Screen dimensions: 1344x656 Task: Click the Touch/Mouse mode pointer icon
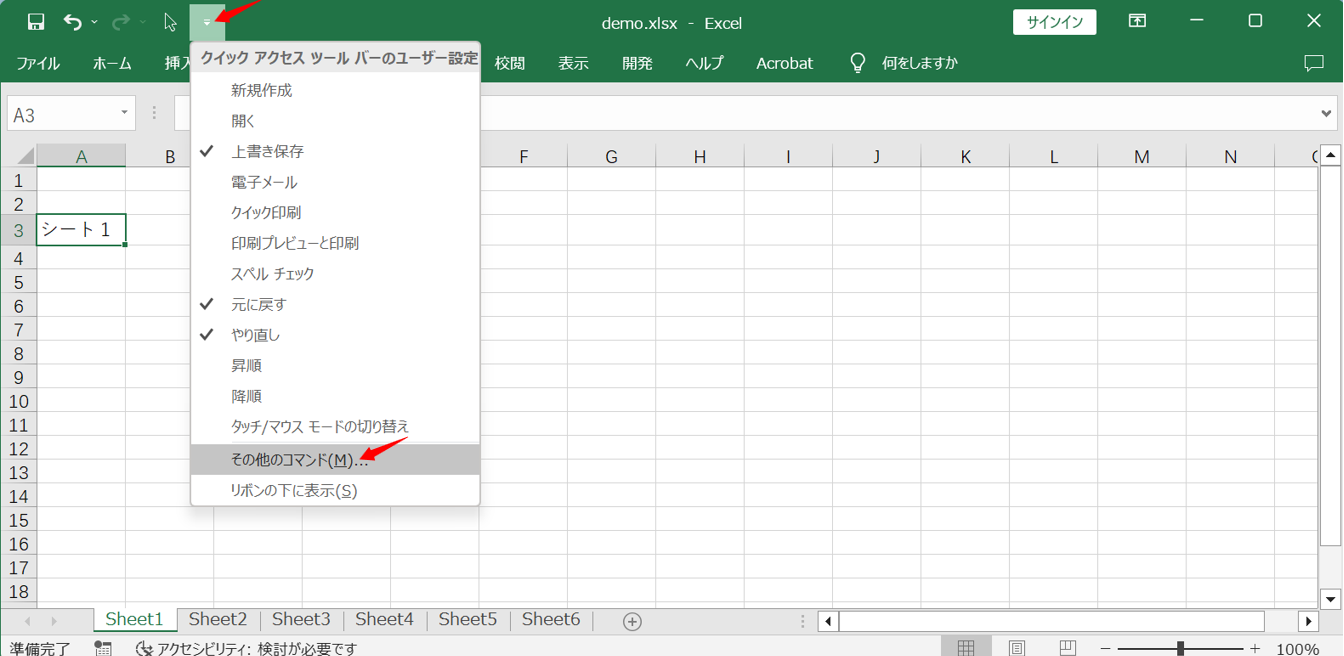(x=170, y=22)
